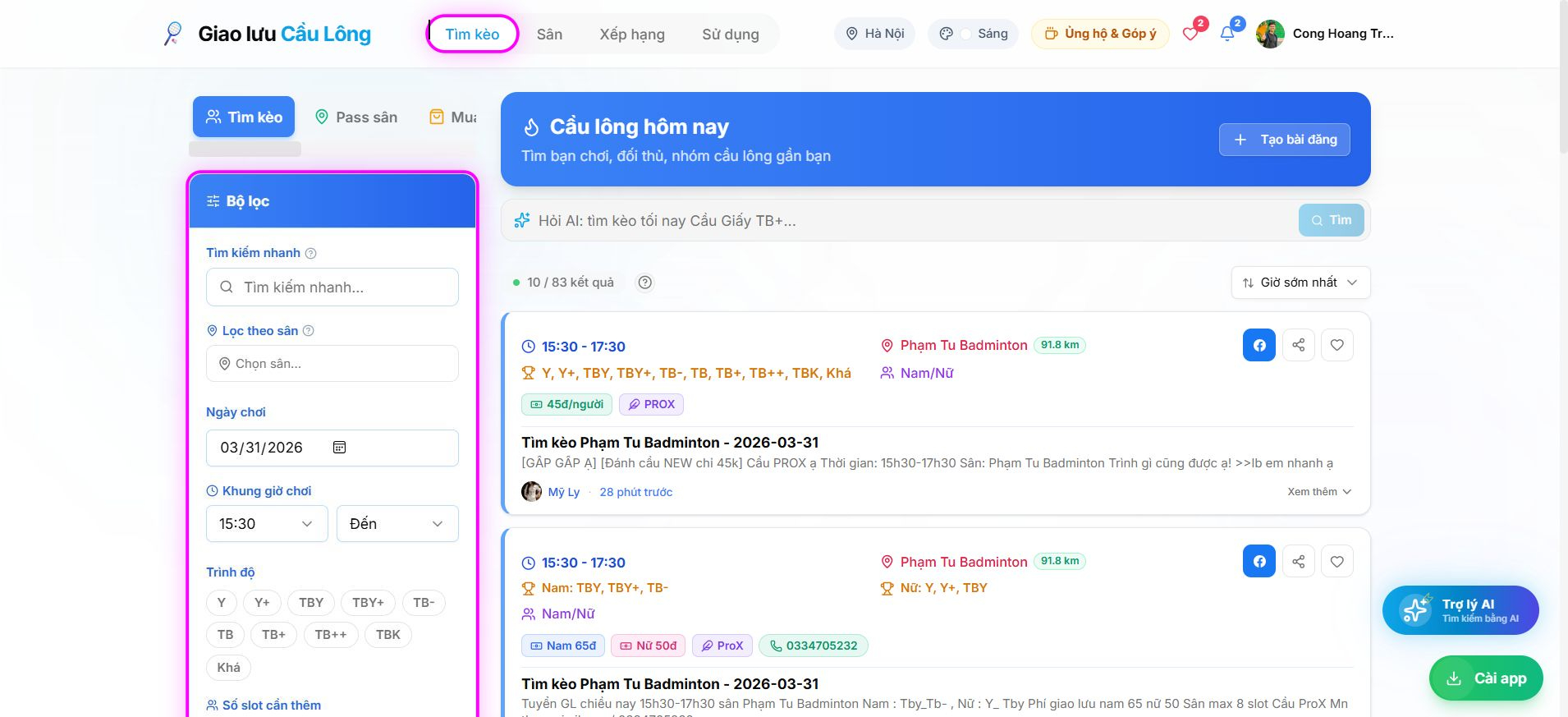Open Đến end time dropdown
1568x717 pixels.
click(x=397, y=524)
